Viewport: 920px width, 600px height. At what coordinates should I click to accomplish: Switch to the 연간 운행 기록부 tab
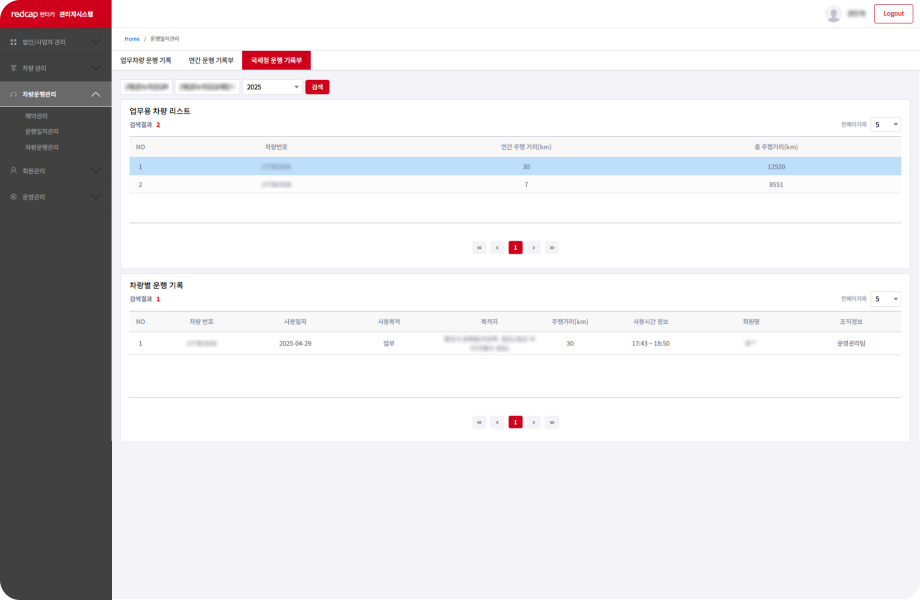[211, 60]
